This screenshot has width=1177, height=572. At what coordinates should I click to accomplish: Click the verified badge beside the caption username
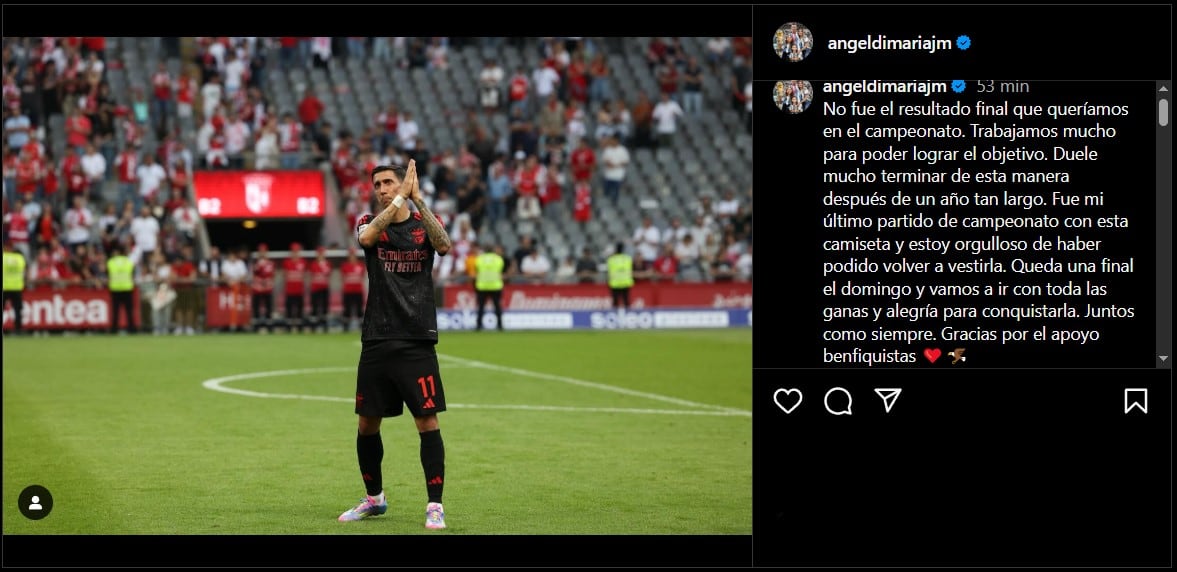[959, 86]
